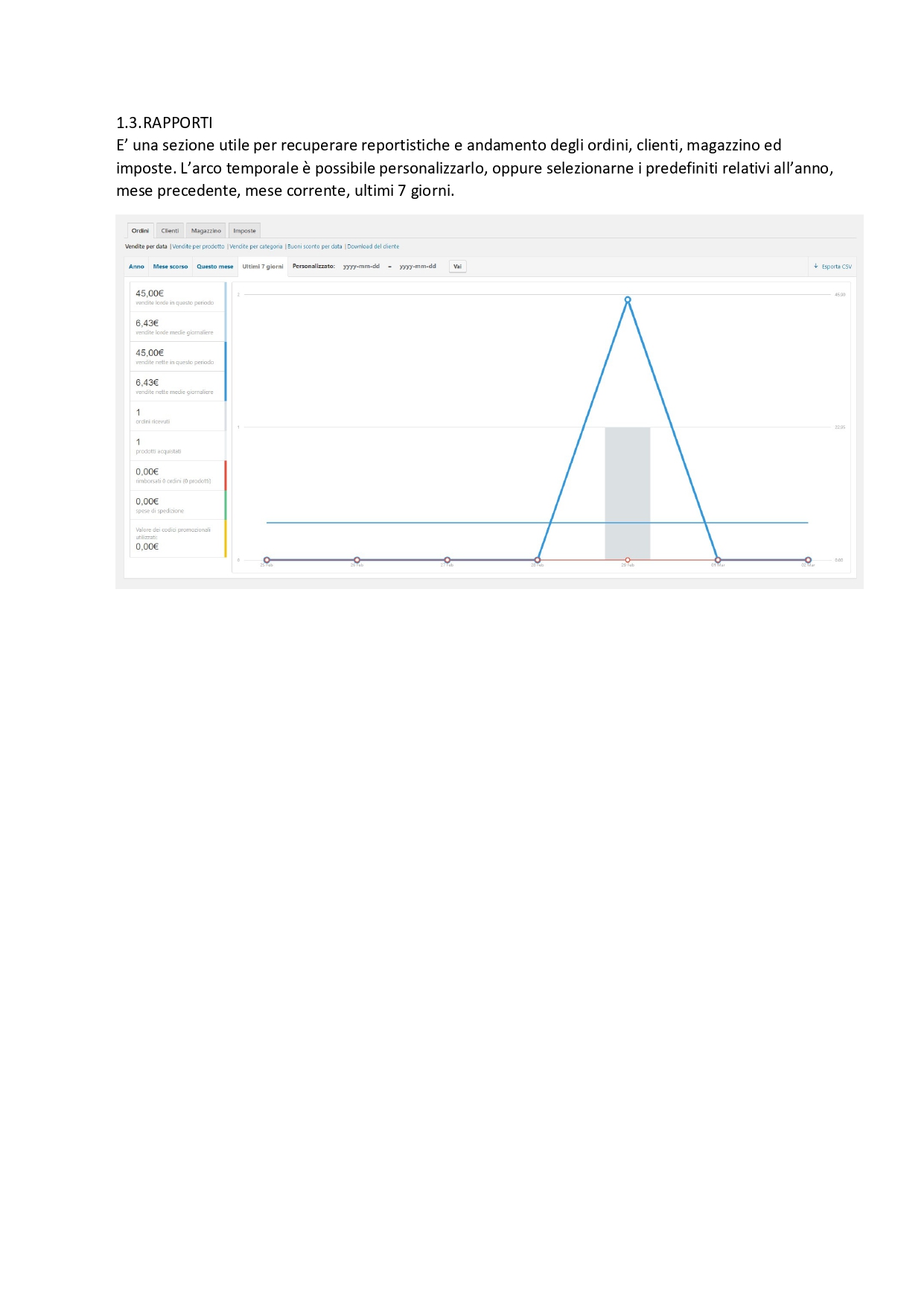Image resolution: width=924 pixels, height=1307 pixels.
Task: Open Vendite per prodotto report
Action: (198, 247)
